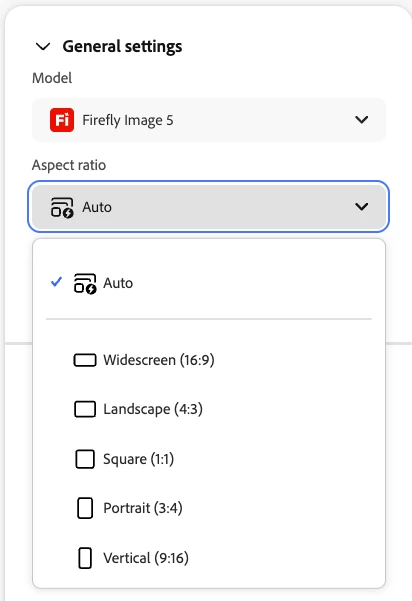The width and height of the screenshot is (412, 601).
Task: Click the General settings heading
Action: pos(122,46)
